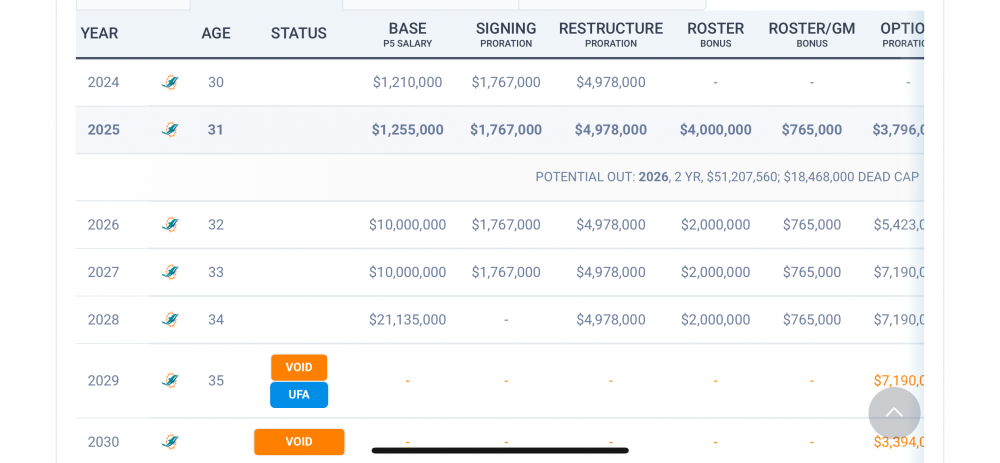The image size is (1000, 463).
Task: Click the Age column header
Action: pyautogui.click(x=216, y=34)
